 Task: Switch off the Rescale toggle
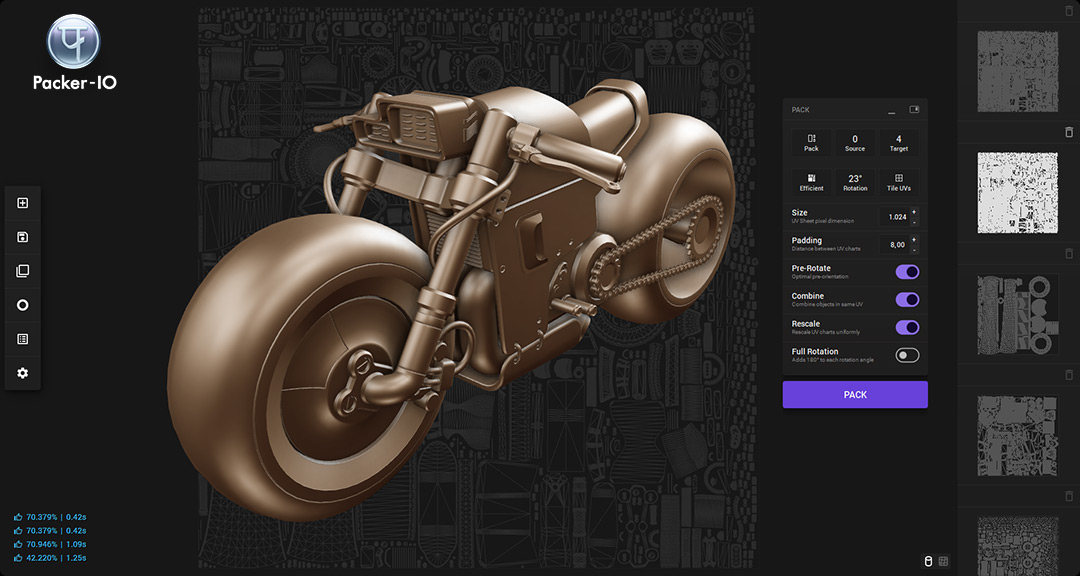(907, 327)
